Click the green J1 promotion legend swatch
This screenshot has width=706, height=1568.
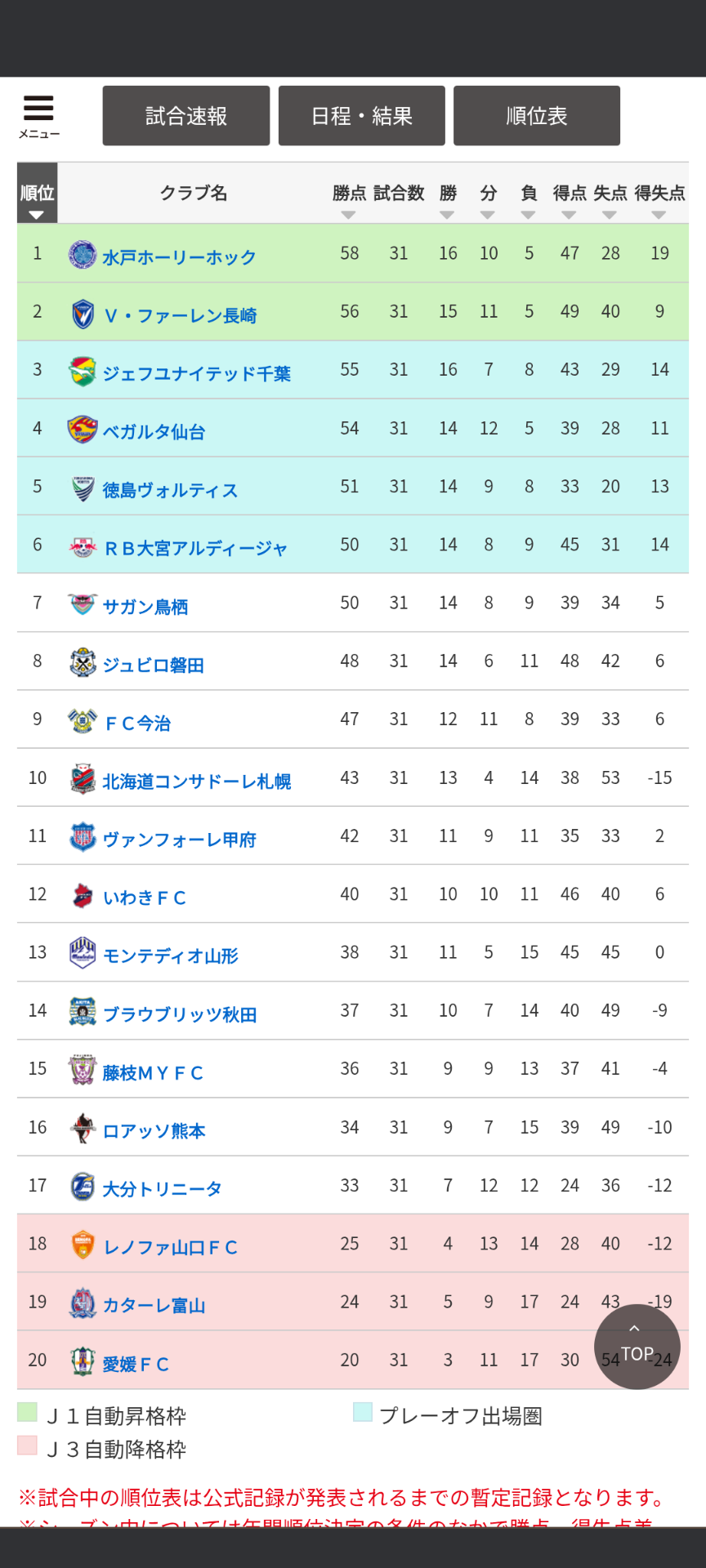coord(27,1413)
